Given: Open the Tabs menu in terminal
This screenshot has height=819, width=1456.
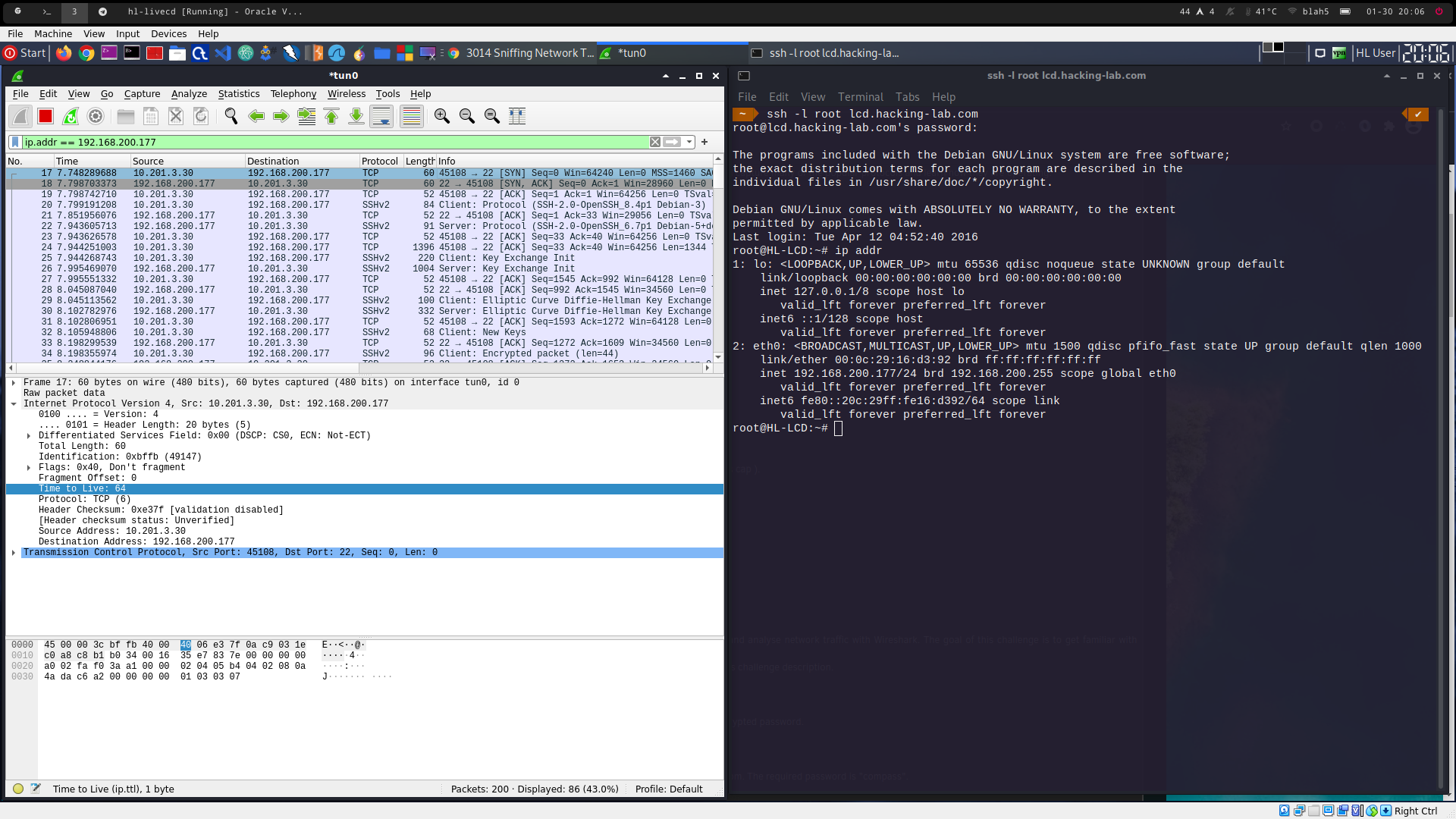Looking at the screenshot, I should pos(907,97).
